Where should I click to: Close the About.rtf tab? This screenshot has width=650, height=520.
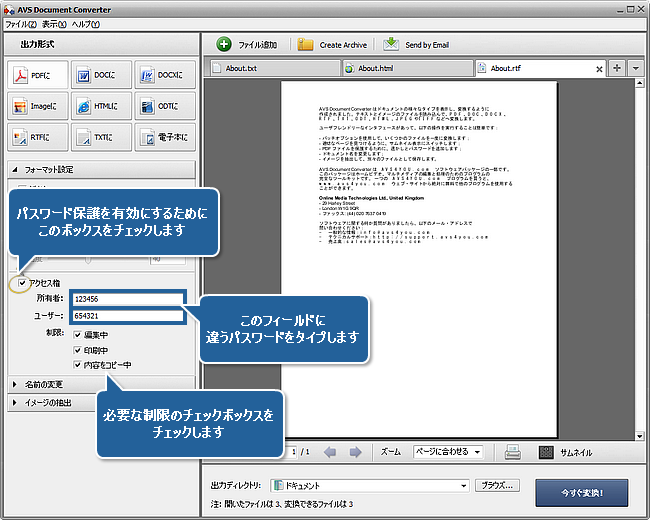pos(599,69)
